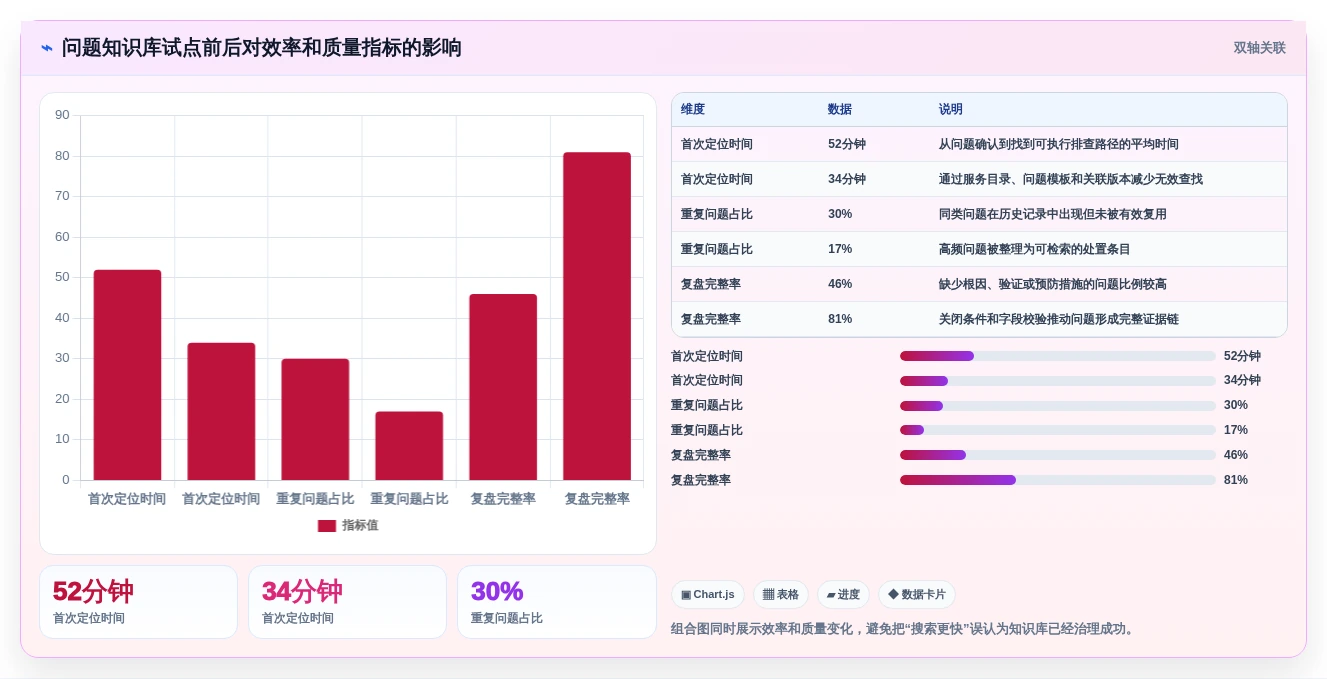
Task: Click description 关闭条件和字段校验推动问题形成完整证据链
Action: pyautogui.click(x=1059, y=319)
